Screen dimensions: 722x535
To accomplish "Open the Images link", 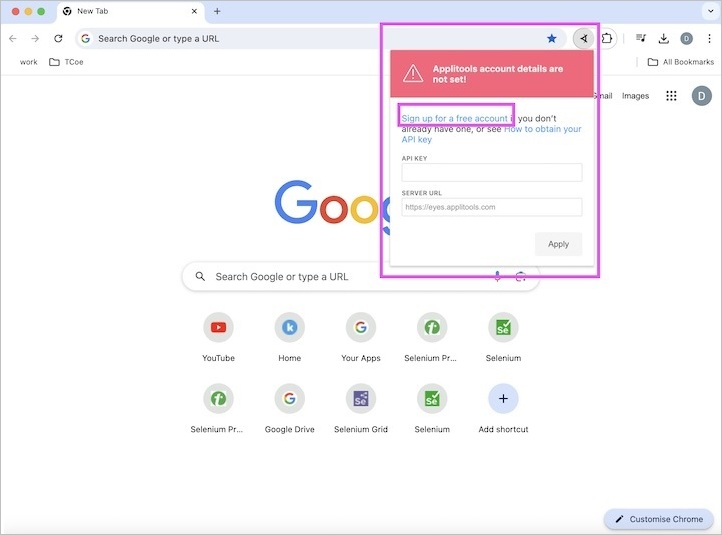I will coord(635,96).
